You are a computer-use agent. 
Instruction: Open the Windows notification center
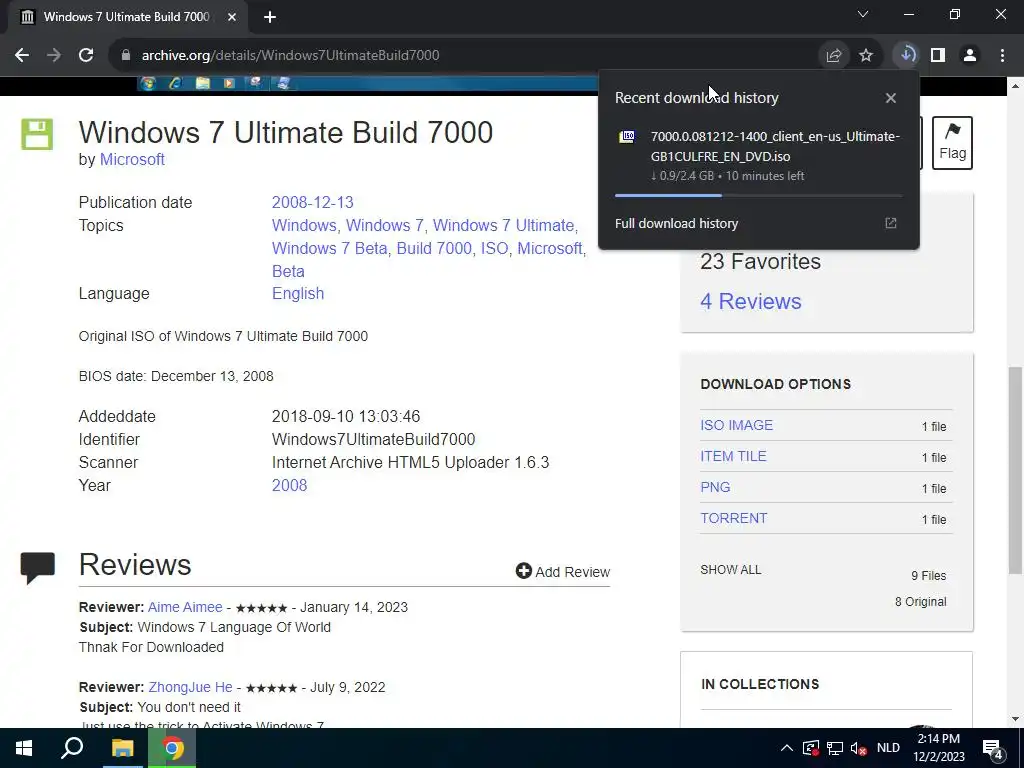(993, 748)
